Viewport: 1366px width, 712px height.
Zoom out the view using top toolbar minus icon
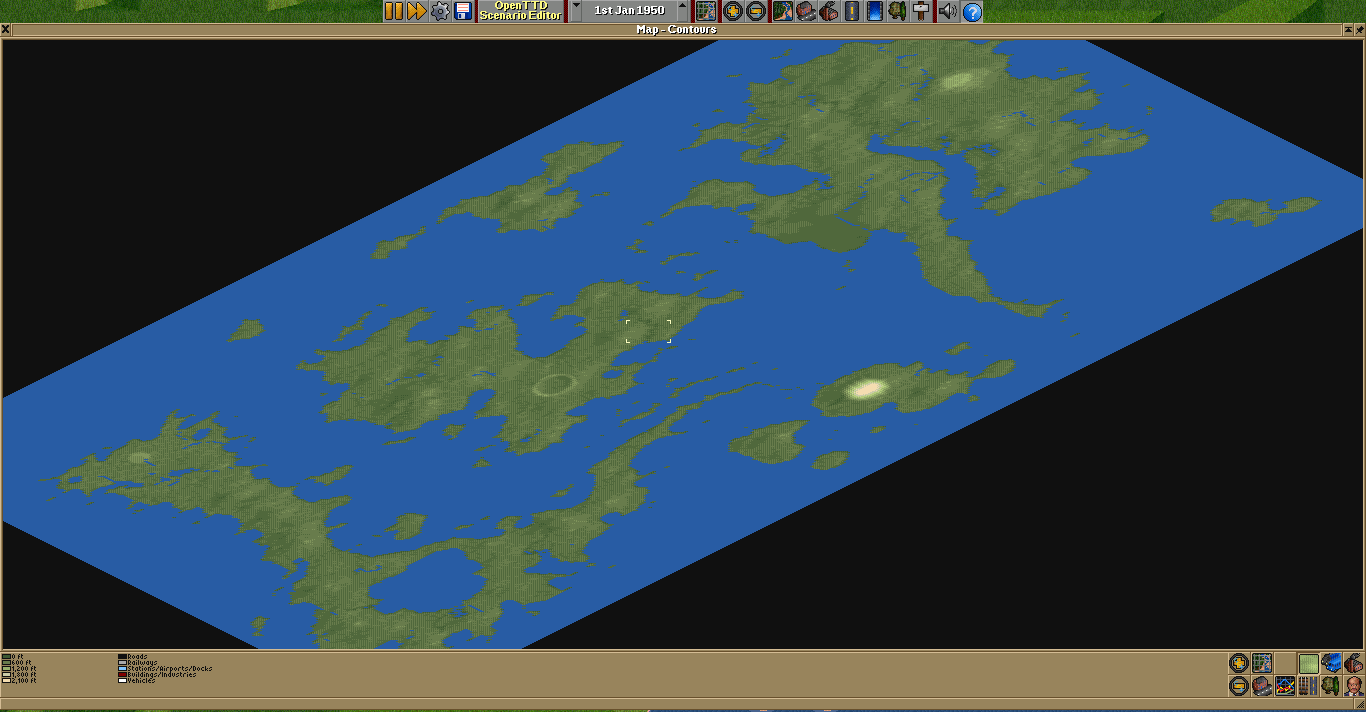756,11
